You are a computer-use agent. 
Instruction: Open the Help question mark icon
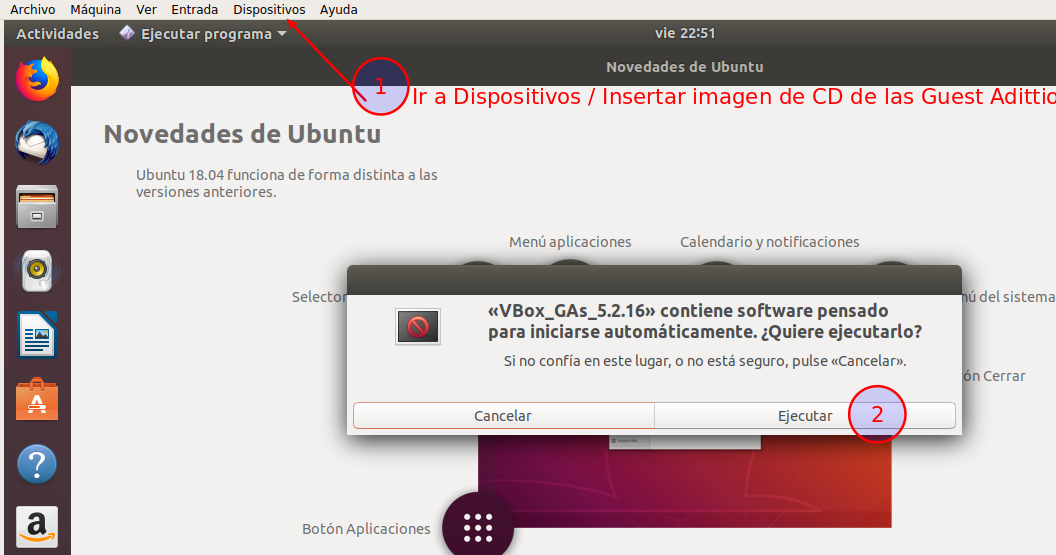click(37, 464)
